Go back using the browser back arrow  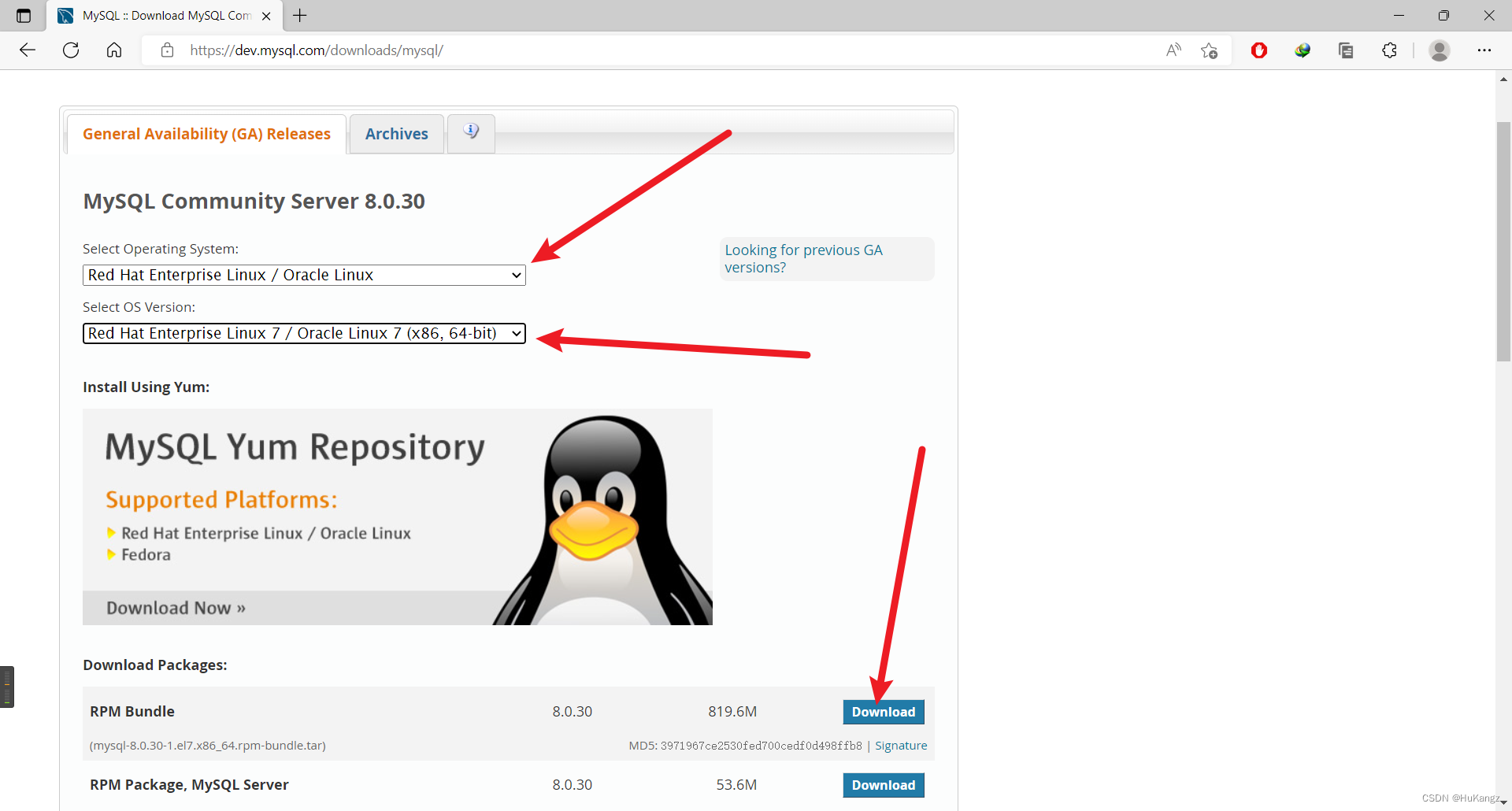[28, 50]
